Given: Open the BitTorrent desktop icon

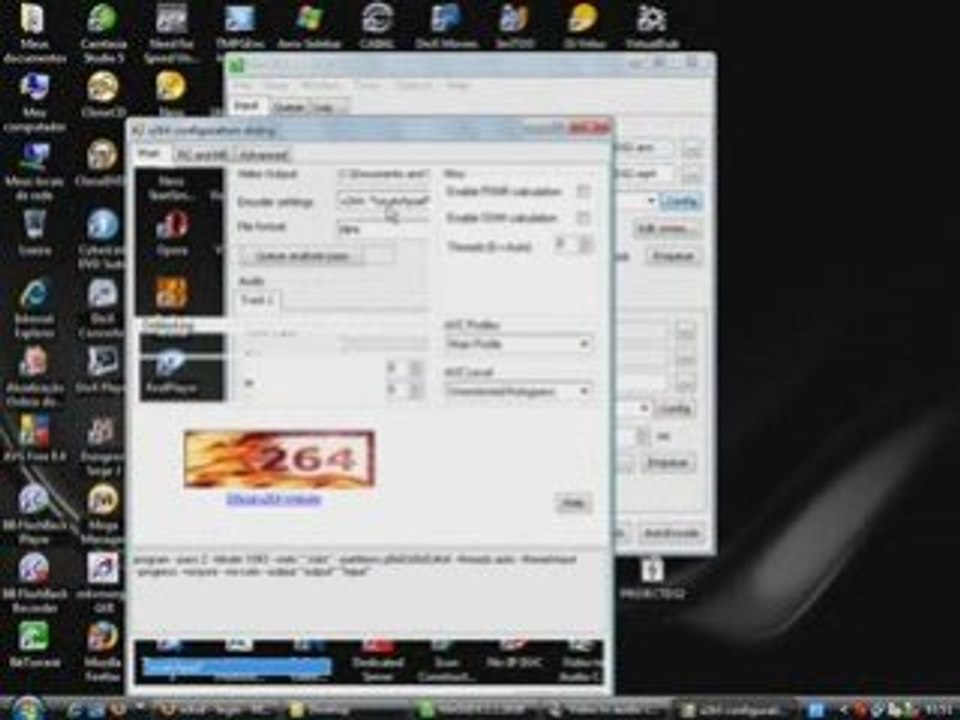Looking at the screenshot, I should point(34,644).
